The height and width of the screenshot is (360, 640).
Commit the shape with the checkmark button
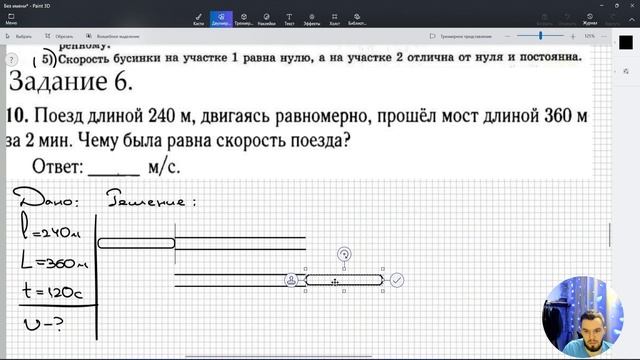pyautogui.click(x=397, y=280)
